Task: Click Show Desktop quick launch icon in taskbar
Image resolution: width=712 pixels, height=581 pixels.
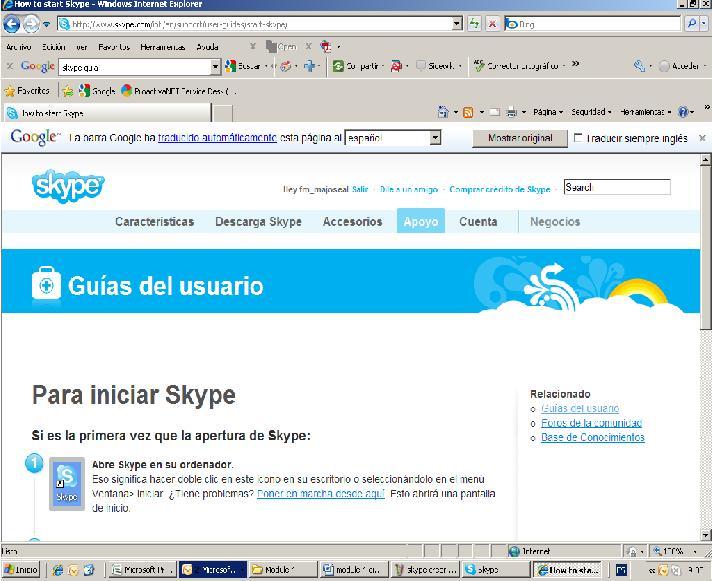Action: click(89, 570)
